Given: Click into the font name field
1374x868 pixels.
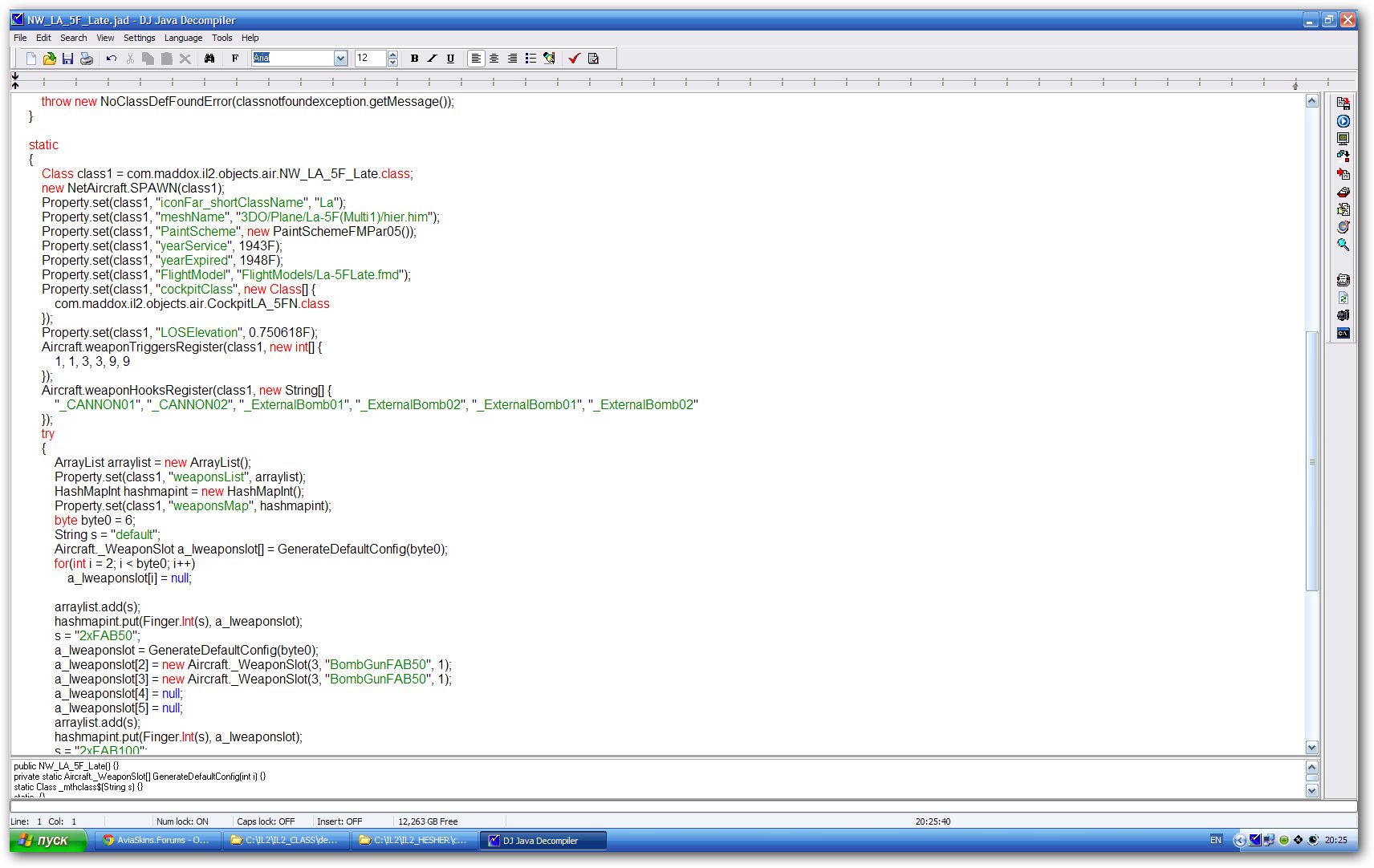Looking at the screenshot, I should tap(292, 58).
